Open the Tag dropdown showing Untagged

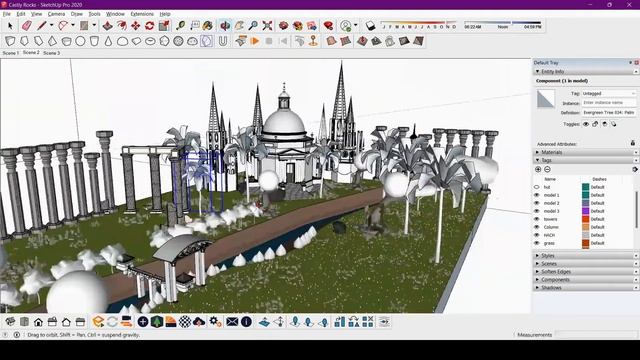point(609,93)
